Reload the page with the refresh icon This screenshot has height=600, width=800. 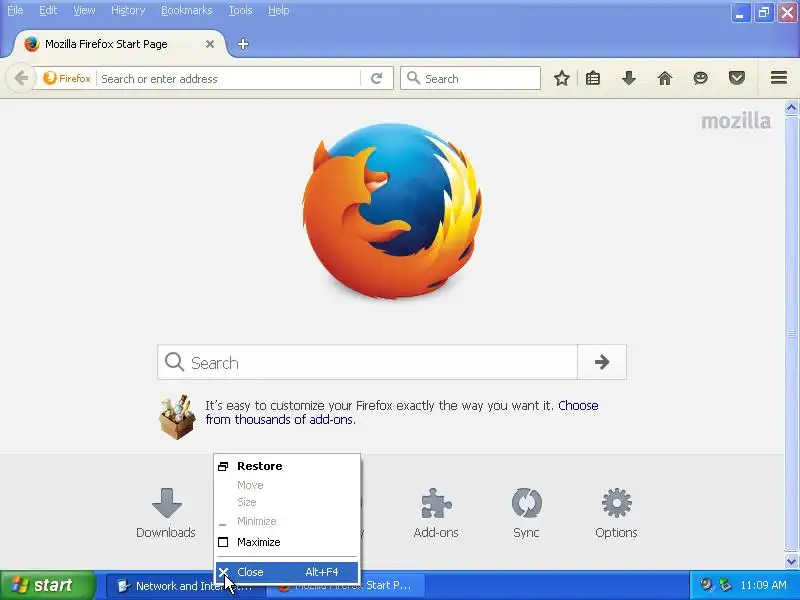click(377, 79)
